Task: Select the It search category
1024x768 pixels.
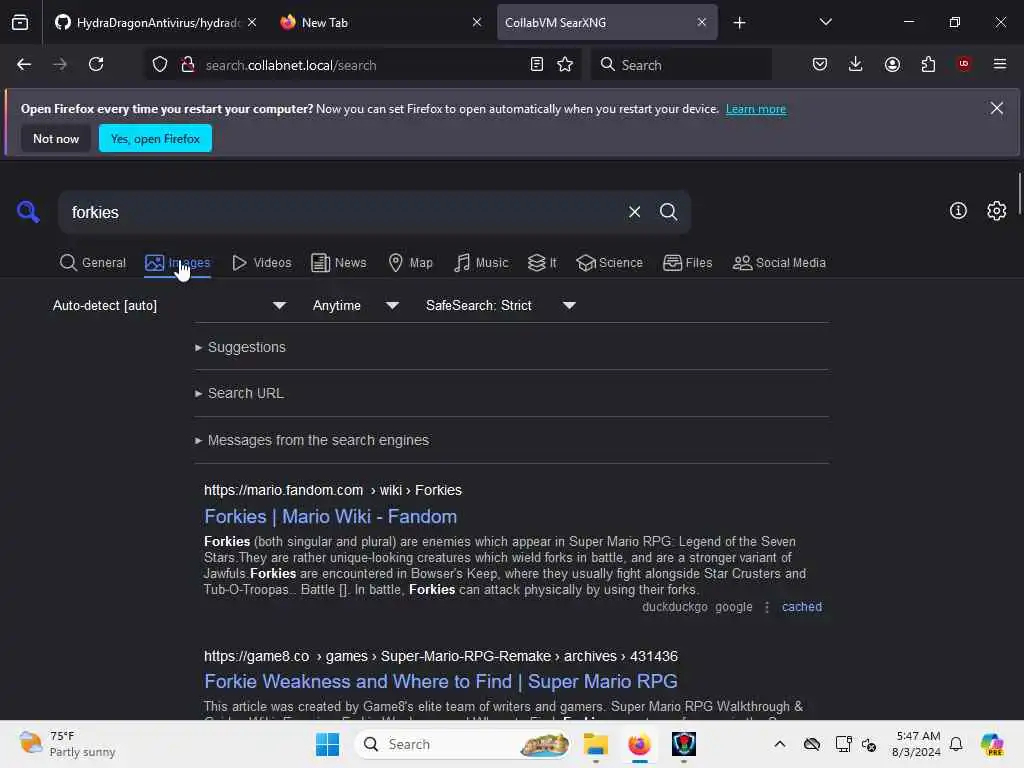Action: click(x=542, y=263)
